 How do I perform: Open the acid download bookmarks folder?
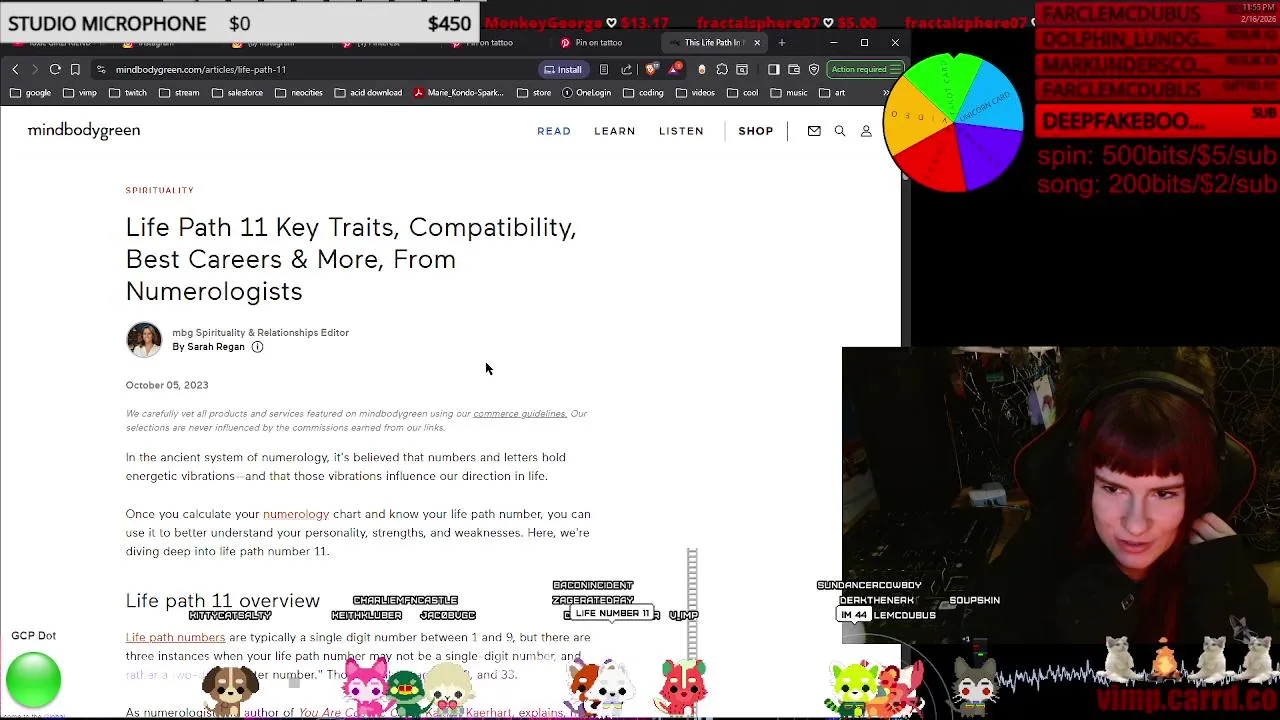(368, 92)
